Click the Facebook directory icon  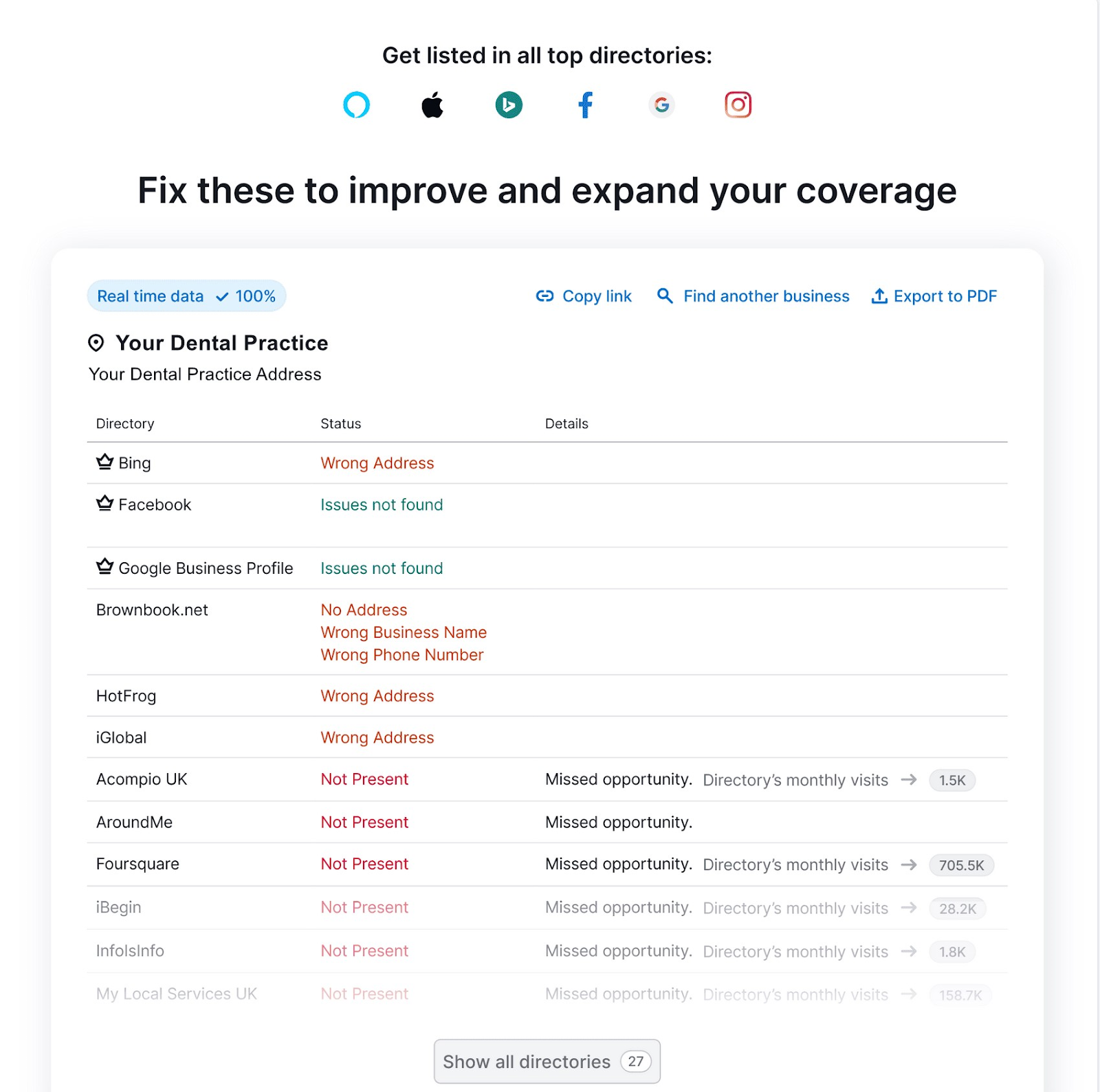tap(585, 105)
